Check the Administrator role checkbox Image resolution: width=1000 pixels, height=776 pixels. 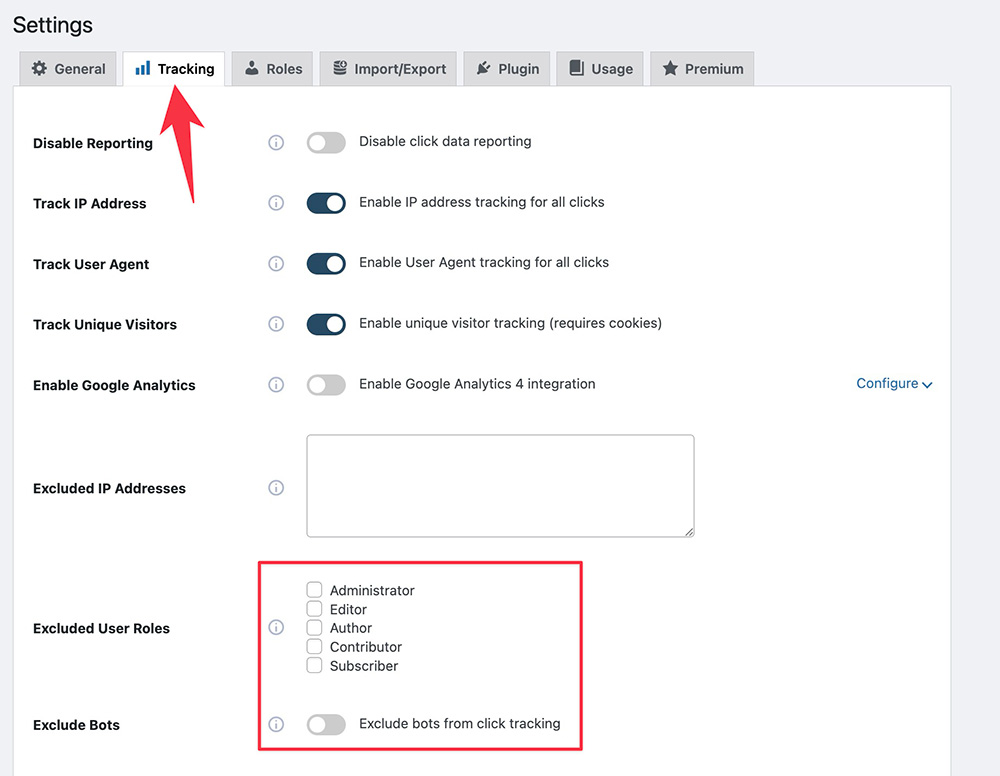click(314, 590)
